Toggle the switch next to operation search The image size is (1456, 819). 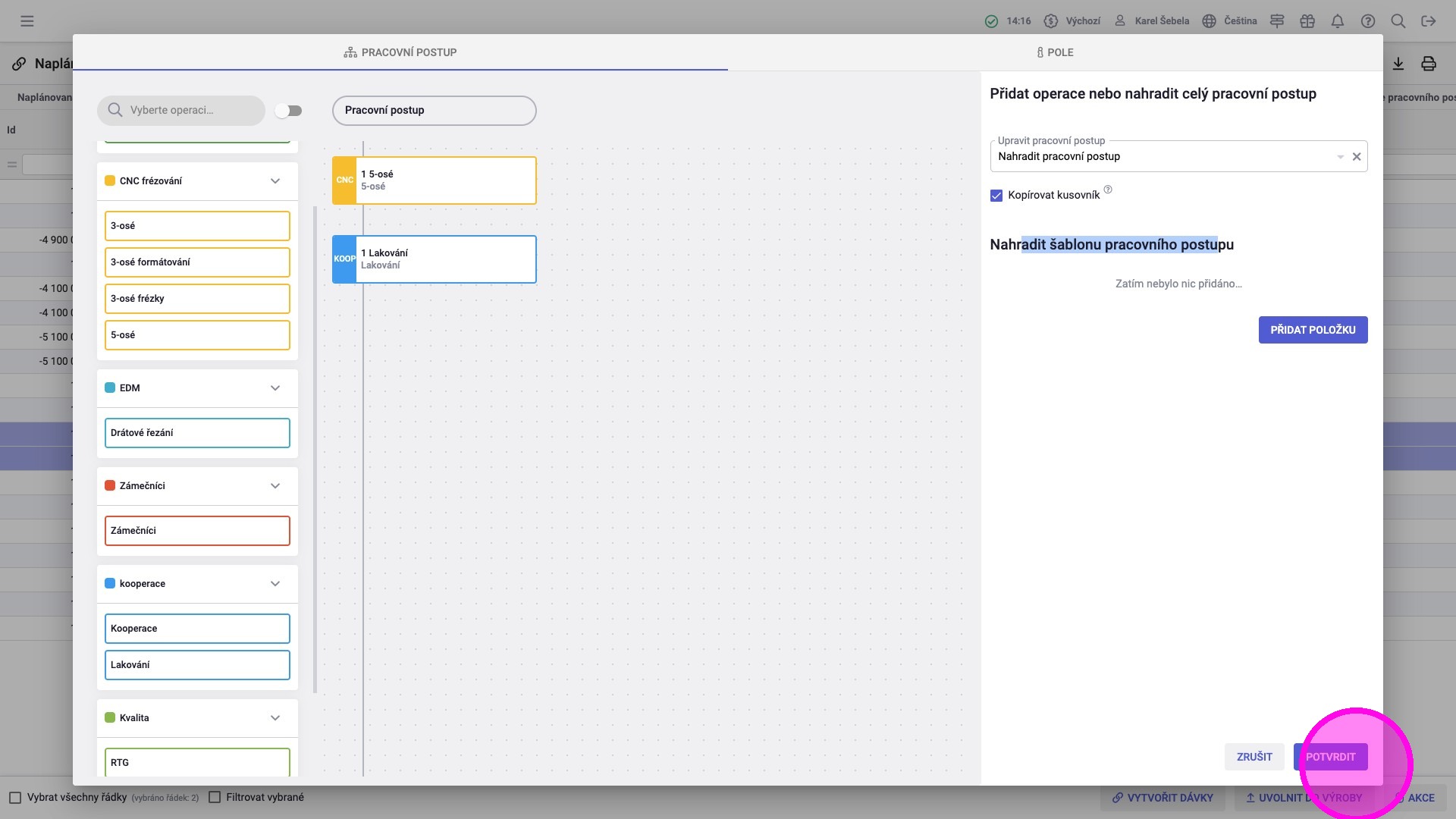click(288, 111)
